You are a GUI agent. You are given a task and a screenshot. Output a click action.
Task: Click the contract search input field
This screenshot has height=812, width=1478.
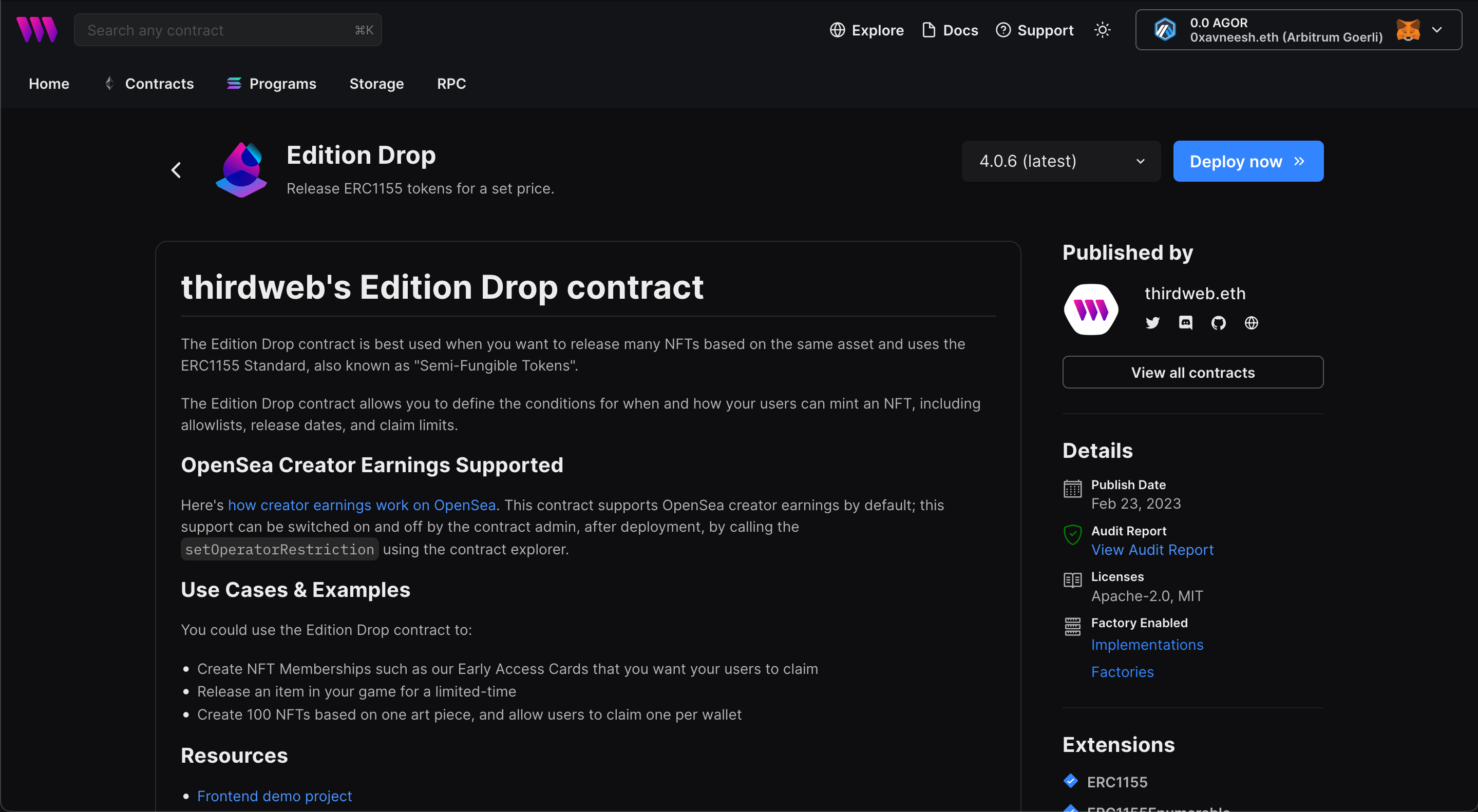click(x=228, y=30)
